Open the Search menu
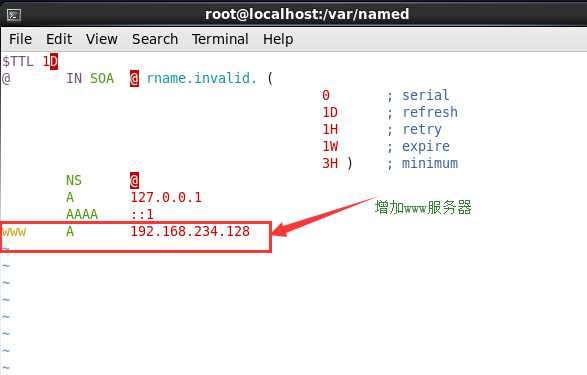The width and height of the screenshot is (587, 375). click(x=155, y=39)
